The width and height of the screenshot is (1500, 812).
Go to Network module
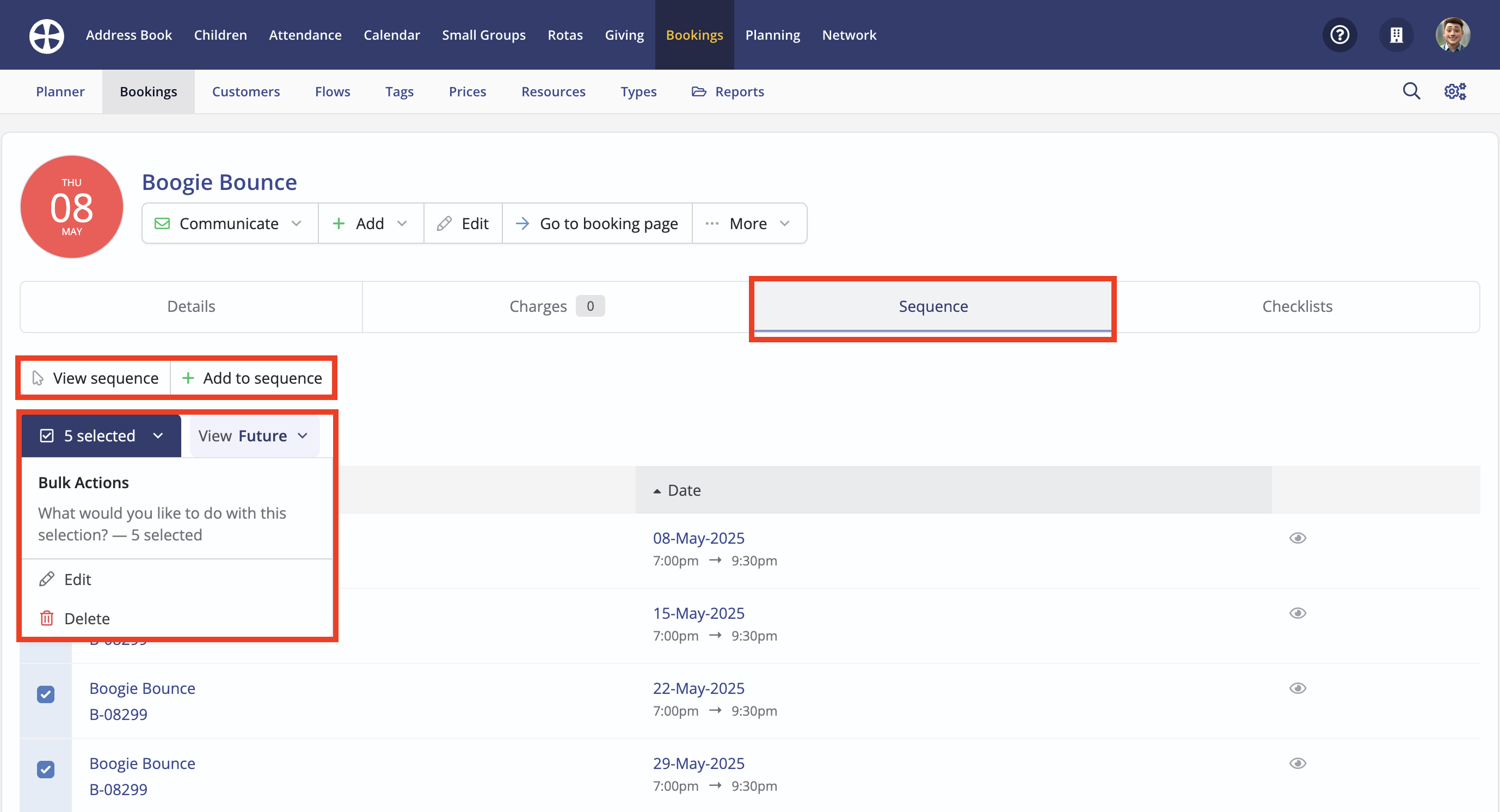click(849, 35)
